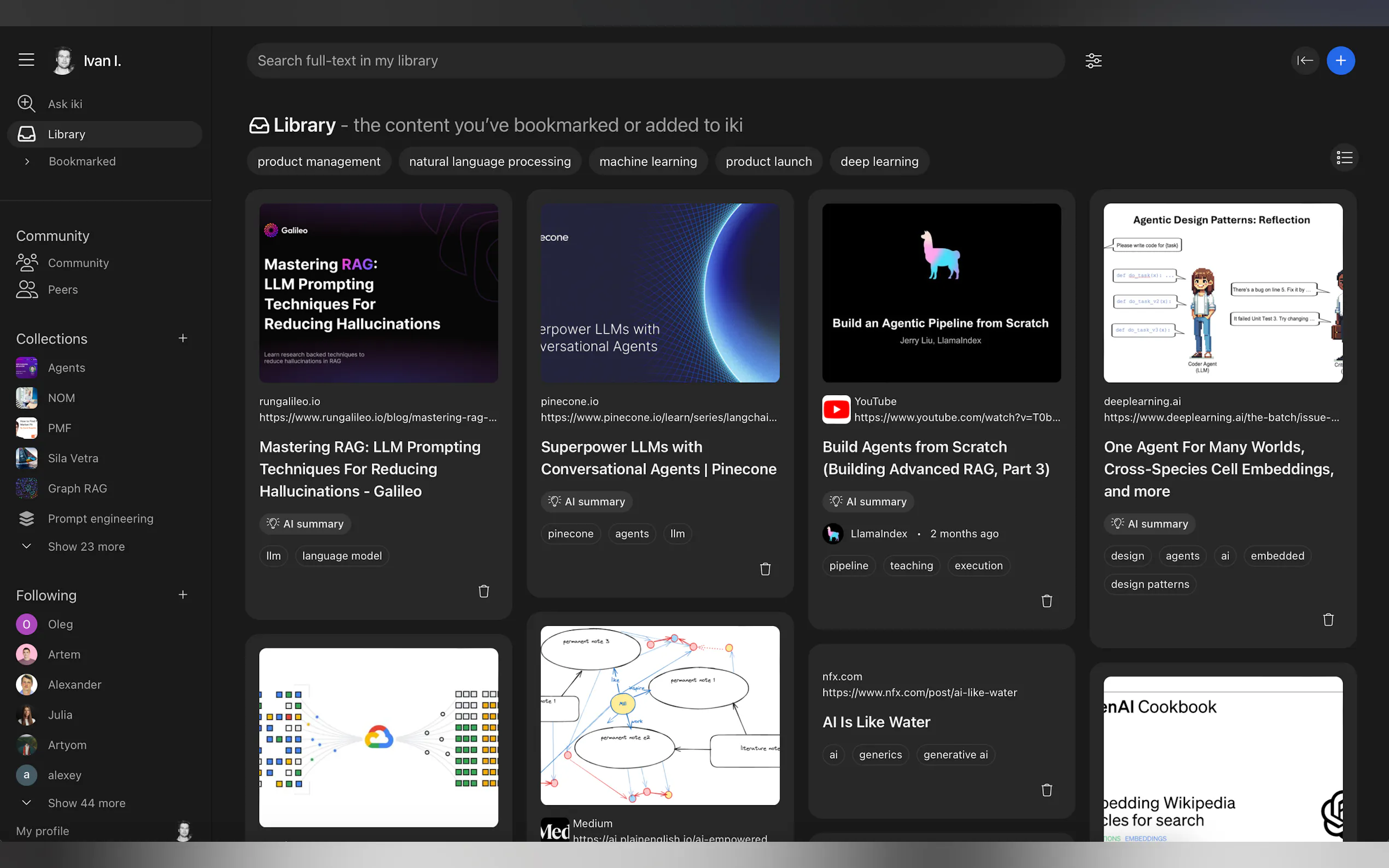1389x868 pixels.
Task: Delete the AI Is Like Water card
Action: (1046, 790)
